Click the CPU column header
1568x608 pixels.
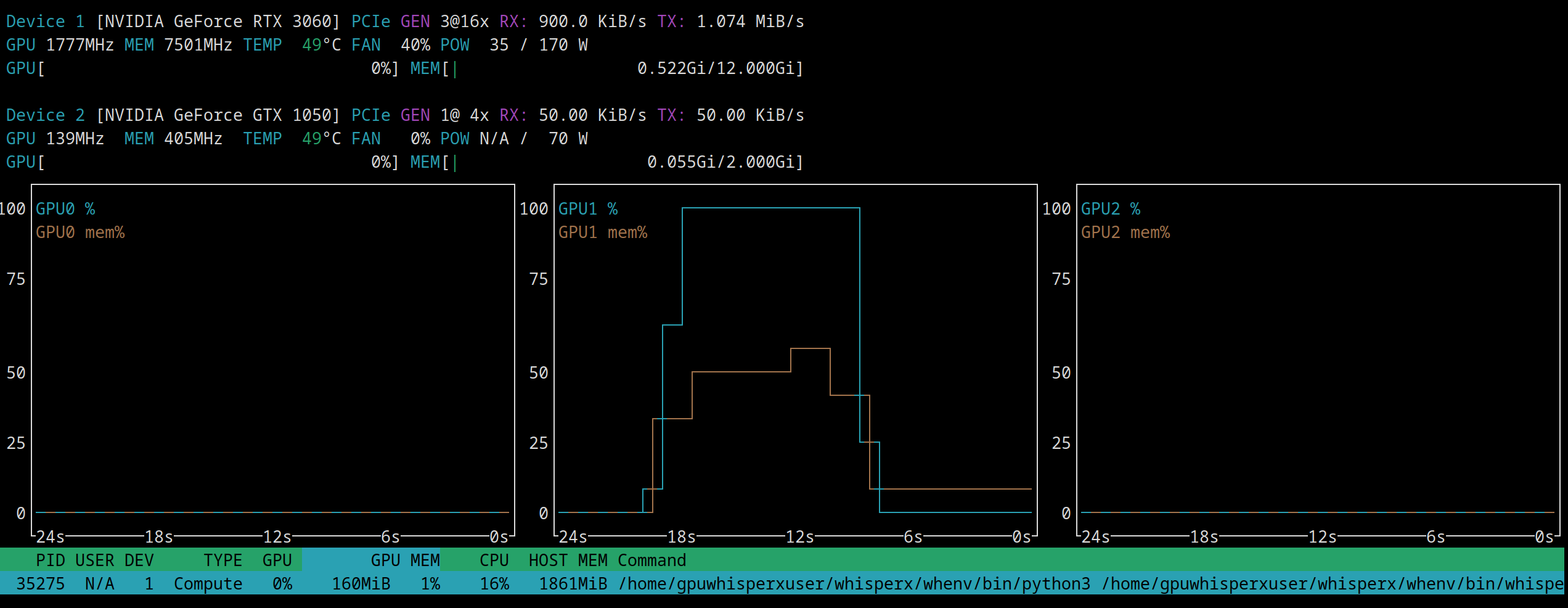(x=494, y=560)
